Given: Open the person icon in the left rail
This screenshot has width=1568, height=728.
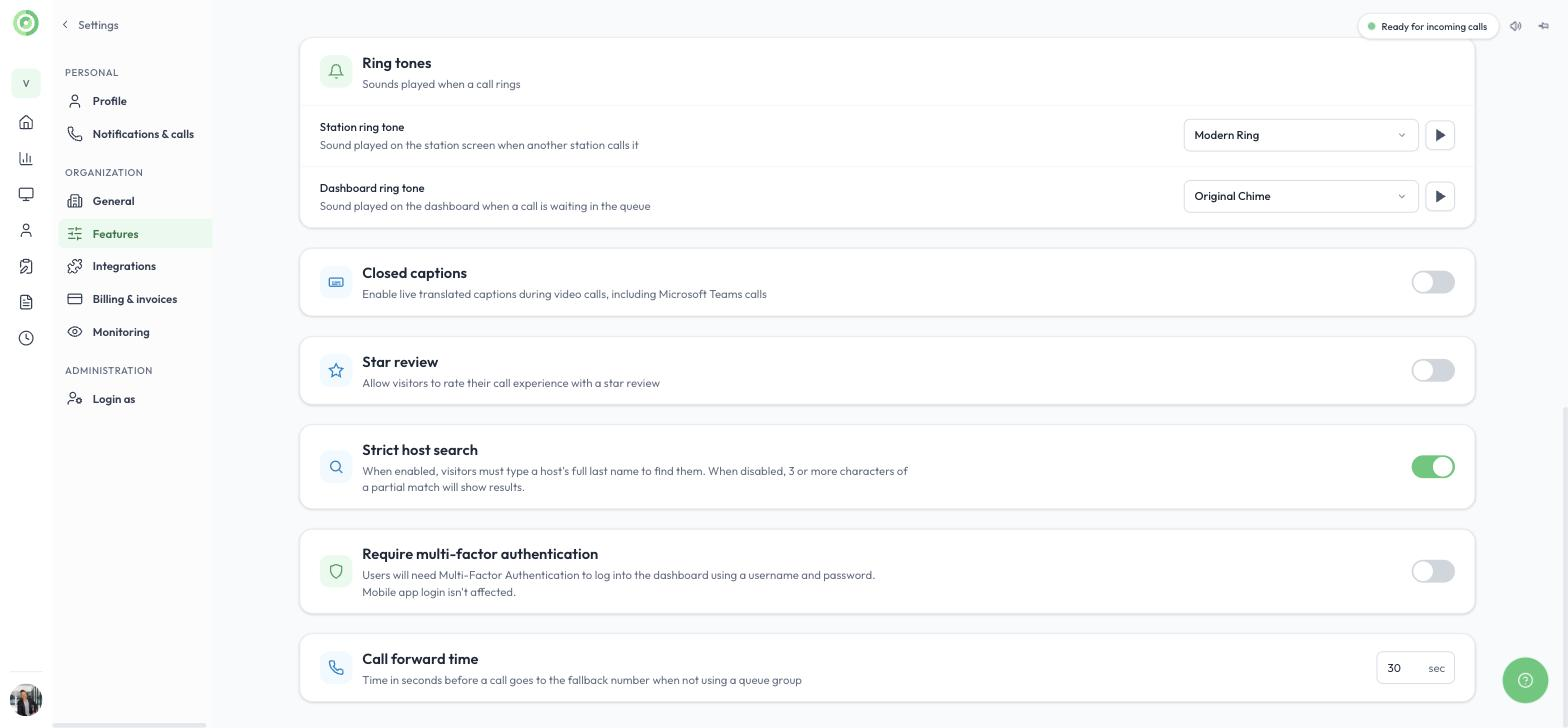Looking at the screenshot, I should (x=26, y=230).
